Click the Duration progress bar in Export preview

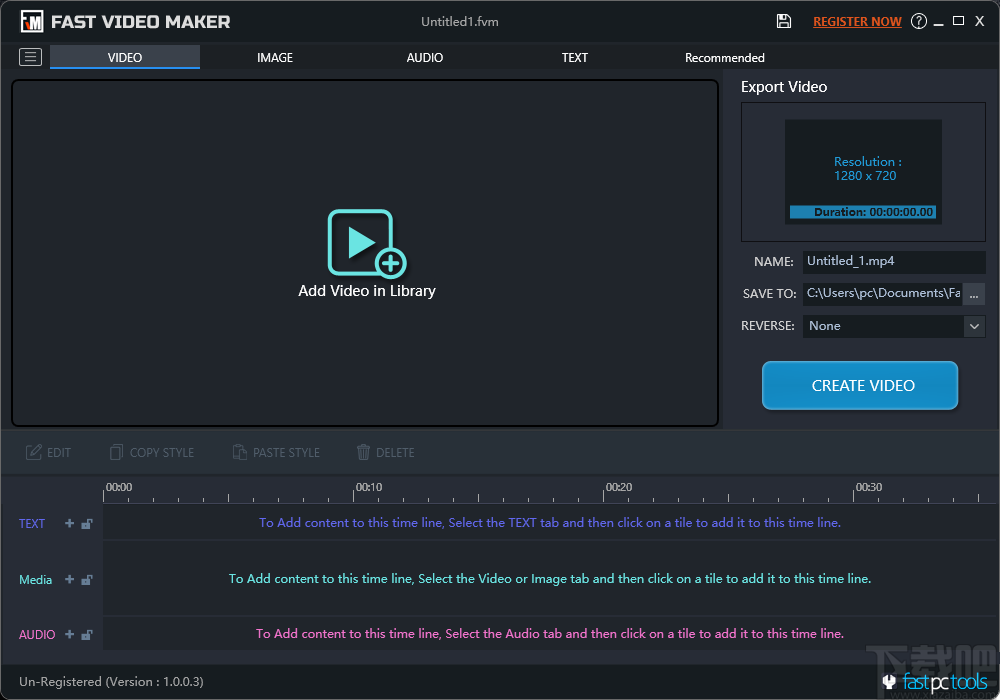(x=862, y=212)
